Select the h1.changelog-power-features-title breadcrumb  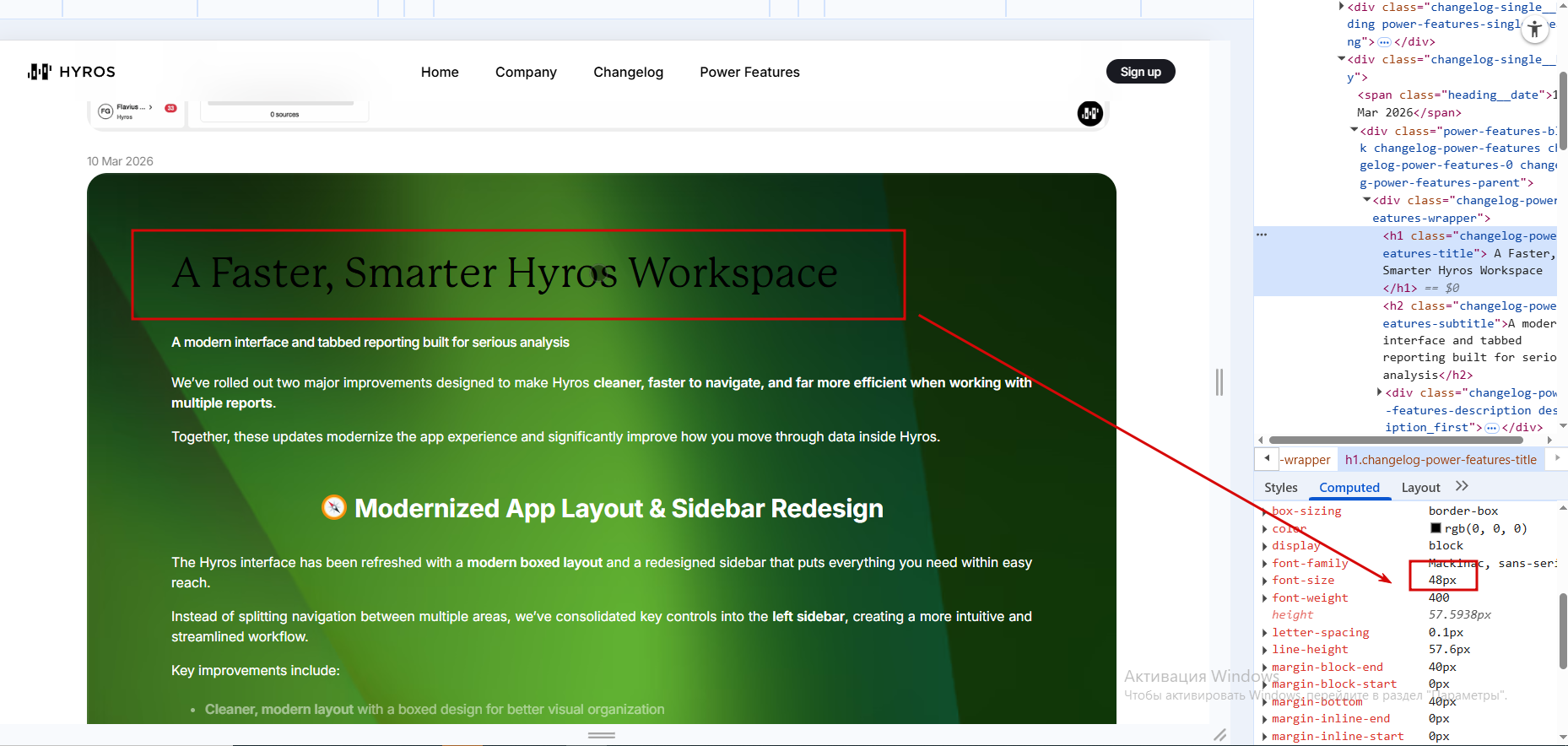click(1441, 460)
